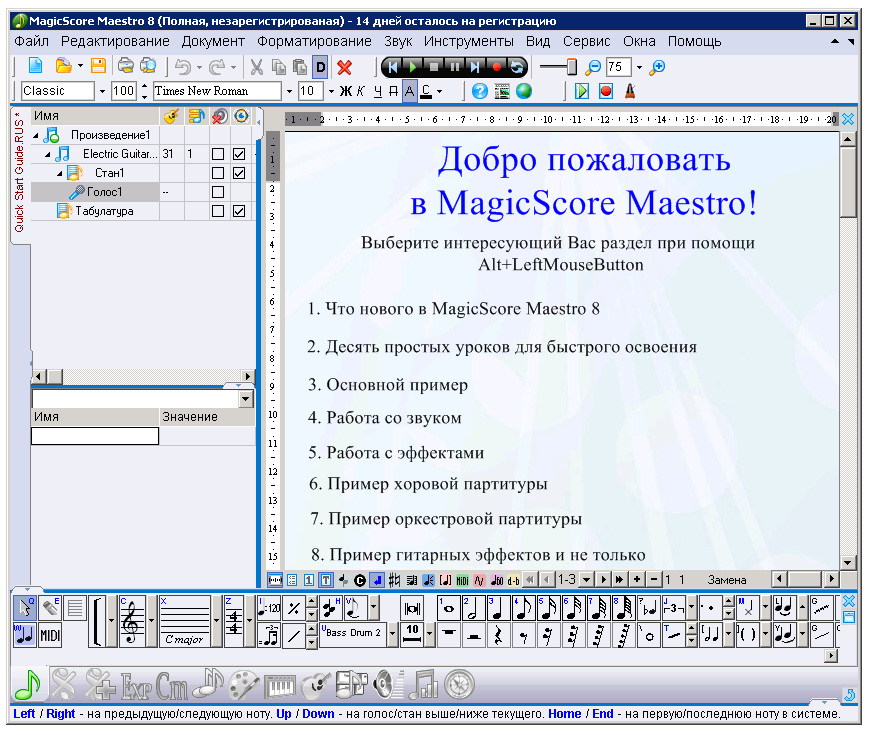
Task: Open Help with the blue question icon
Action: click(x=480, y=91)
